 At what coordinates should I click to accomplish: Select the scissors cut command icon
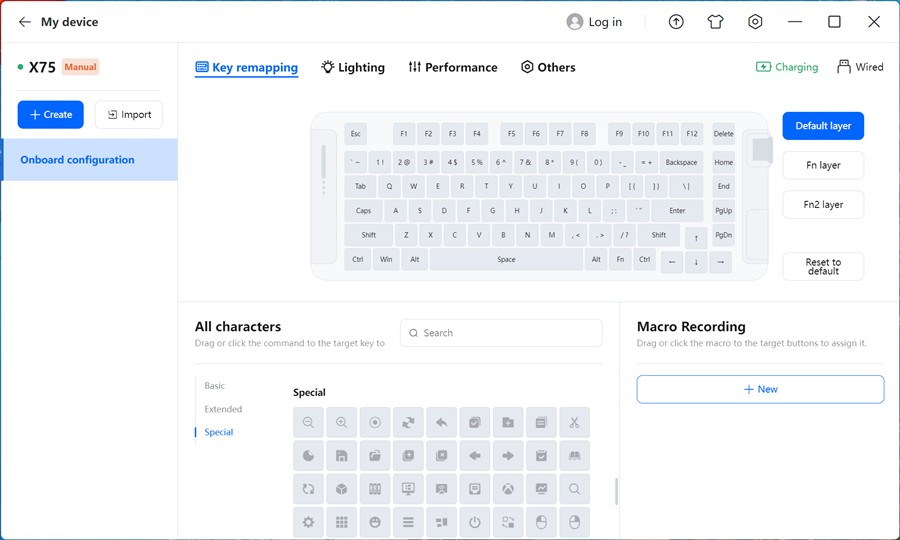[574, 423]
